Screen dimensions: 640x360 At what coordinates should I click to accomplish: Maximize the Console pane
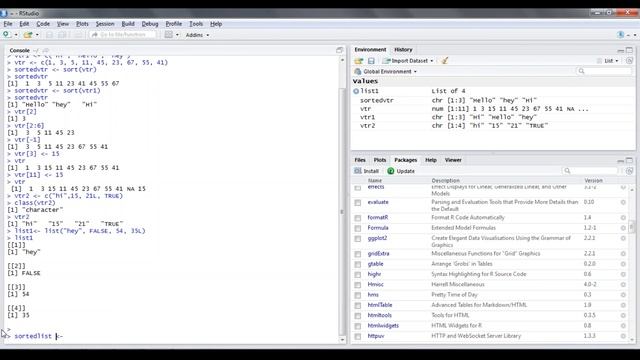[x=339, y=50]
